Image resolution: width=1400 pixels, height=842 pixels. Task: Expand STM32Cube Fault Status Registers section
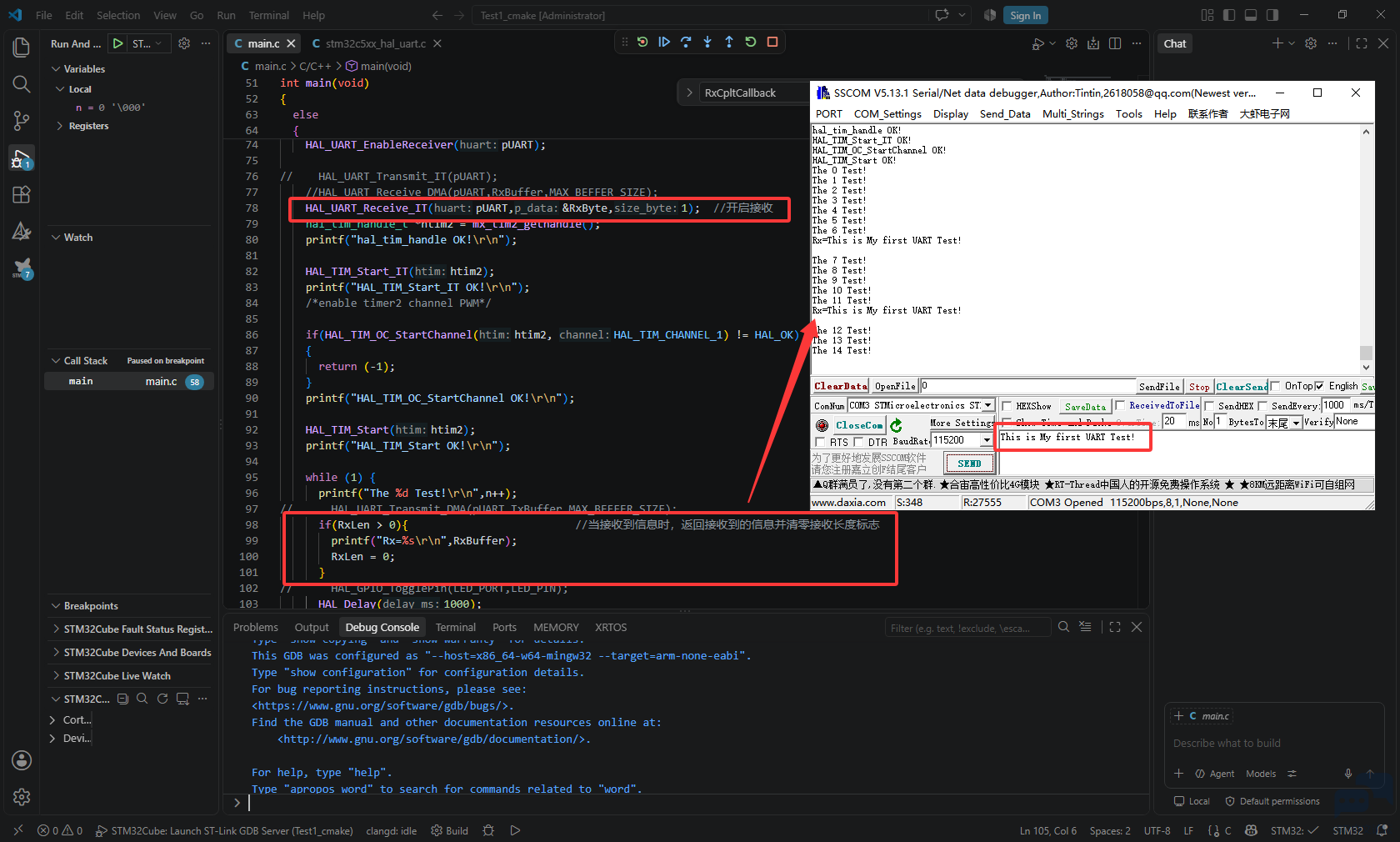[x=132, y=629]
